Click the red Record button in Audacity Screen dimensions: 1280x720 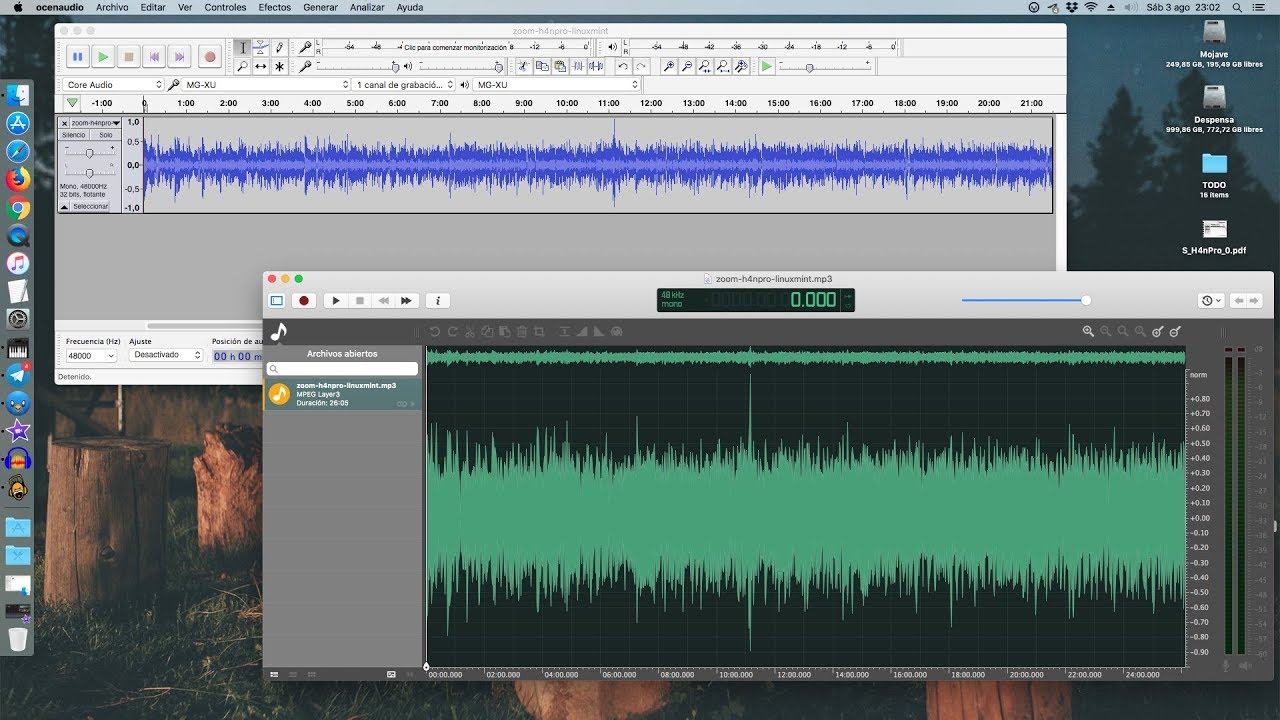pos(209,57)
